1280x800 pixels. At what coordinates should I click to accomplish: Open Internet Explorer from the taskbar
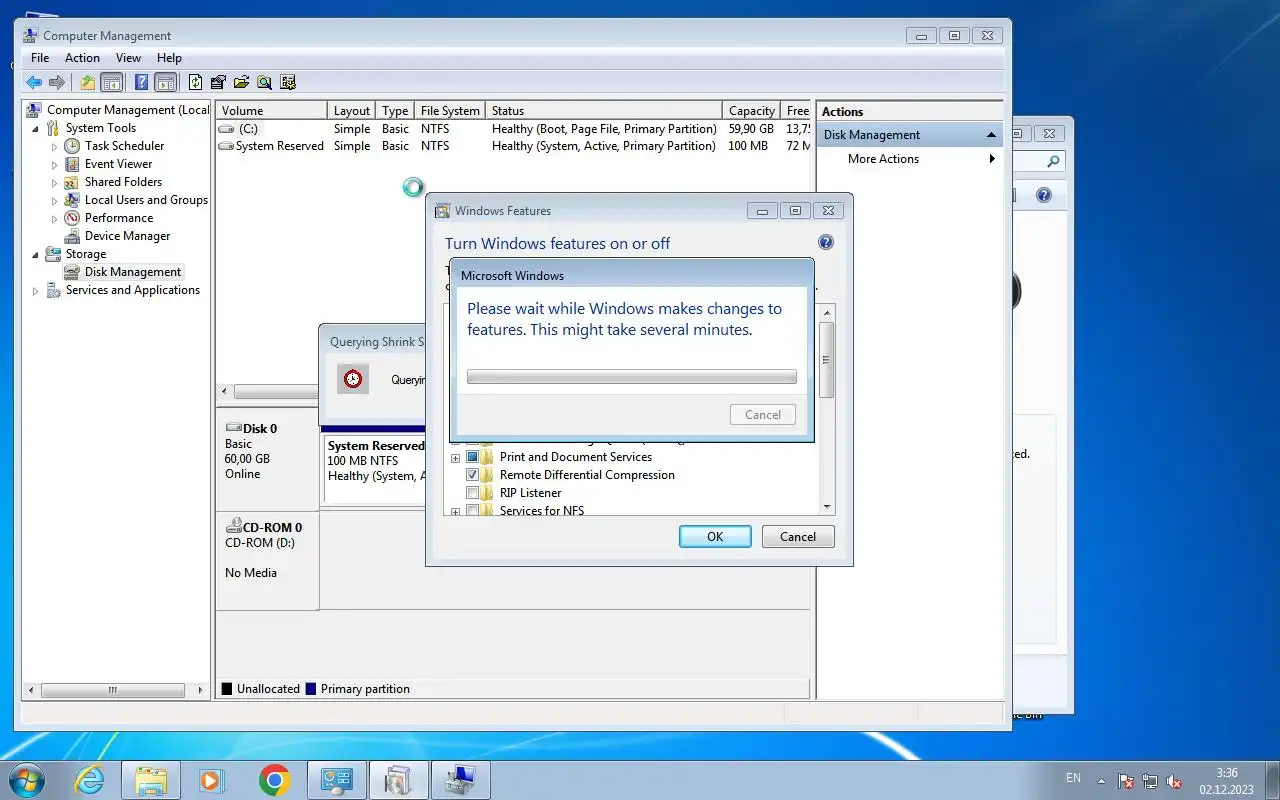pyautogui.click(x=90, y=780)
